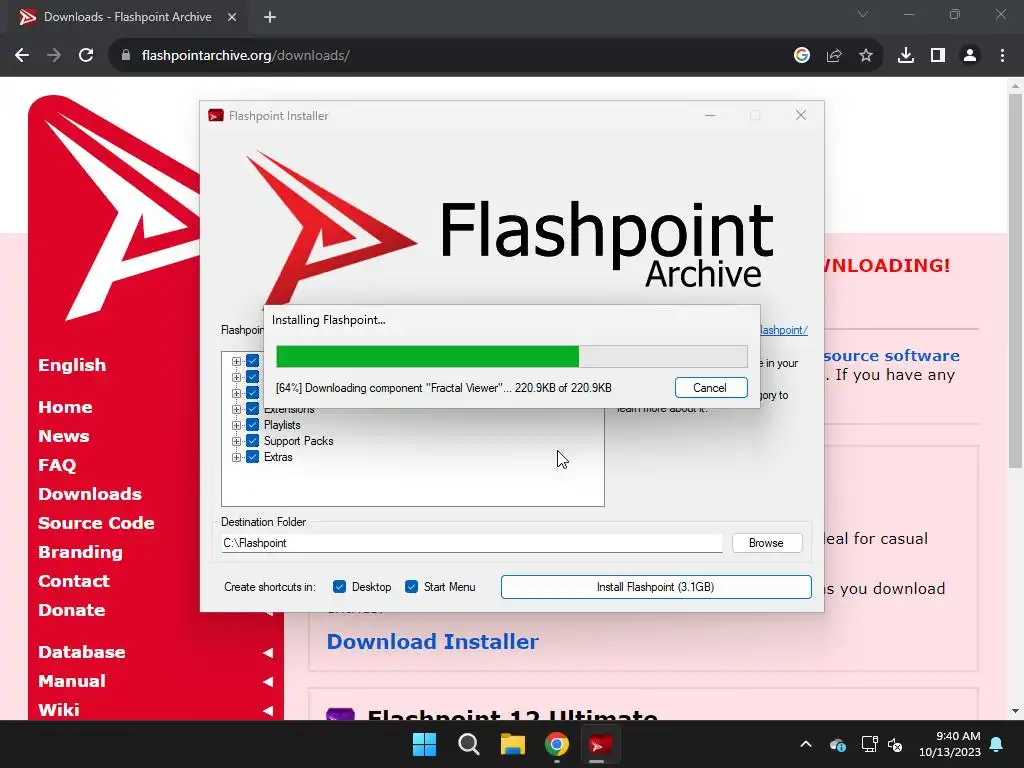Viewport: 1024px width, 768px height.
Task: Open File Explorer from taskbar
Action: pos(513,744)
